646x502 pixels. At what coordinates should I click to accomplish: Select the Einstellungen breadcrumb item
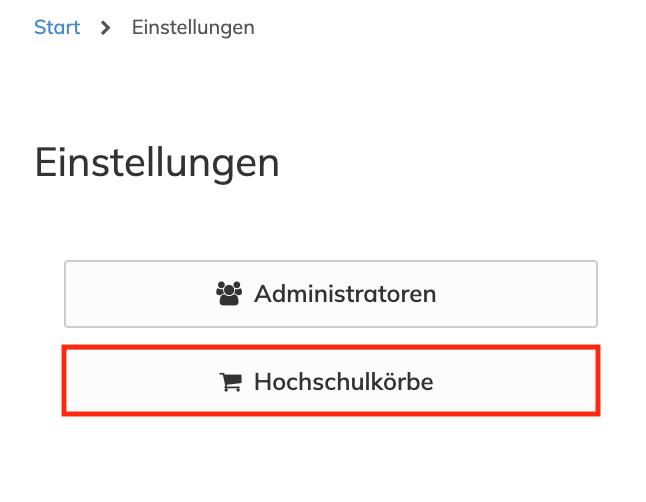tap(193, 27)
